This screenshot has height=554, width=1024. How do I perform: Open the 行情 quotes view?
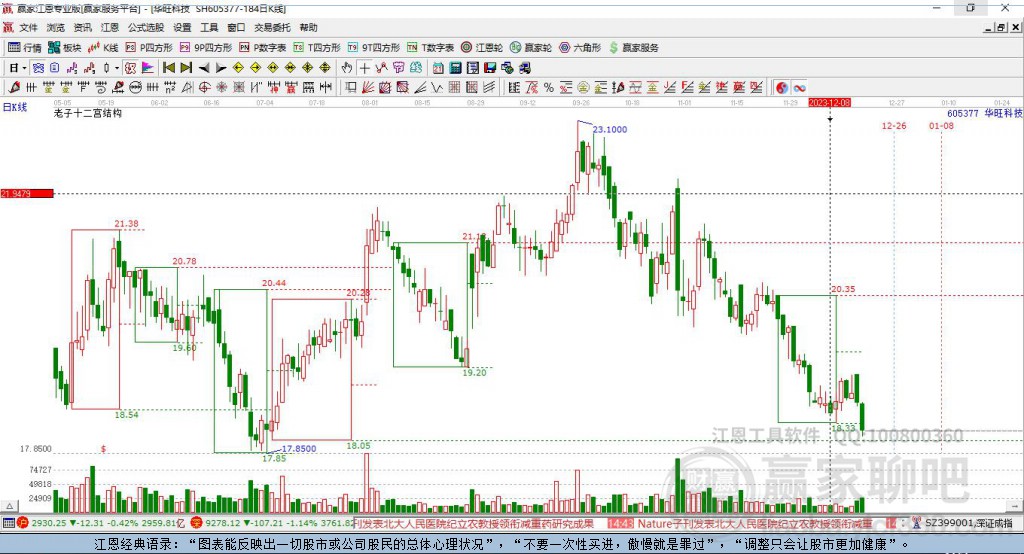point(24,48)
